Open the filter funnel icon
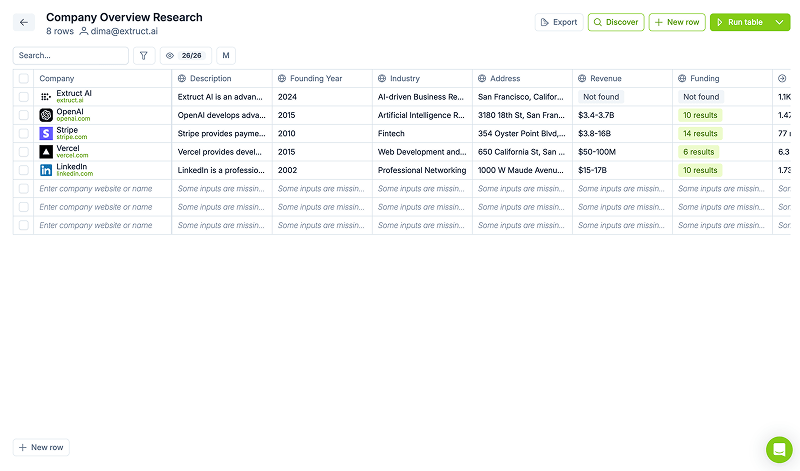 (144, 56)
